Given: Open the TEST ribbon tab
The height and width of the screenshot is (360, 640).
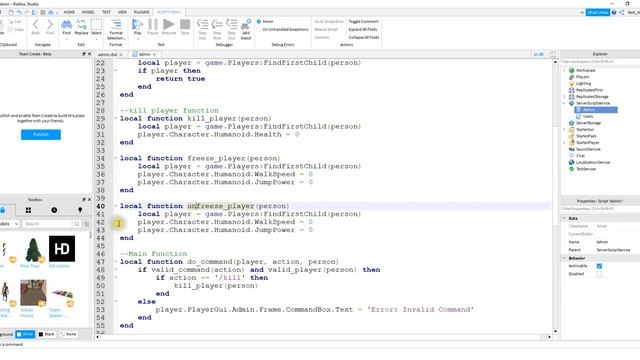Looking at the screenshot, I should click(x=107, y=12).
